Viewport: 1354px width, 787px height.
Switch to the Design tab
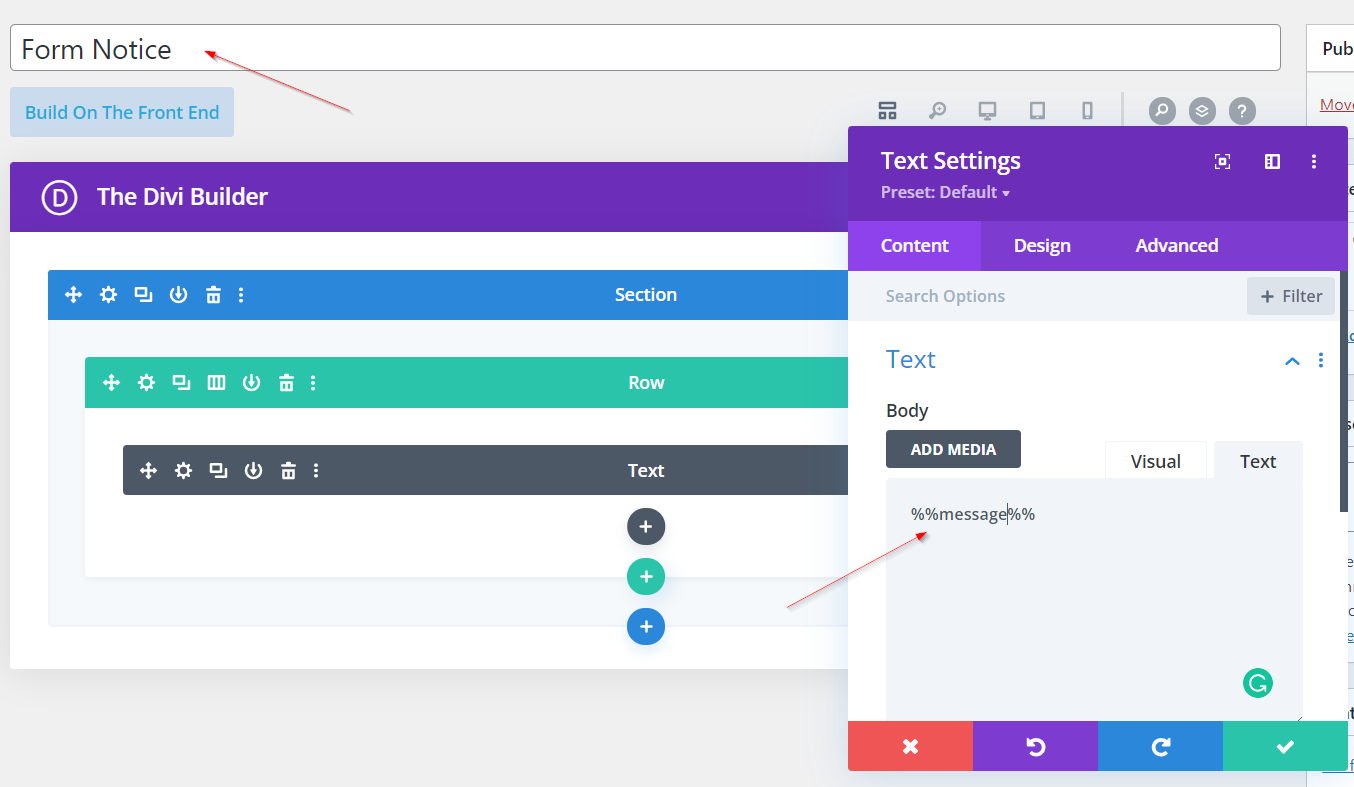[1042, 246]
